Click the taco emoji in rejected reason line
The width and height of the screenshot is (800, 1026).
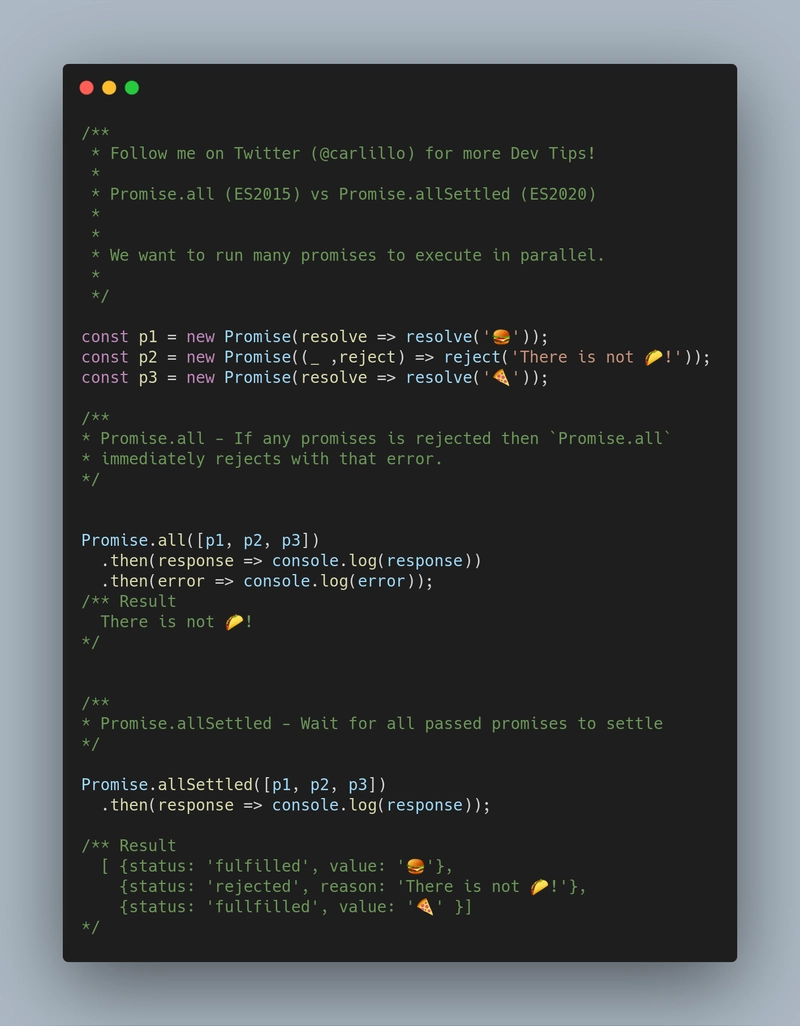tap(539, 887)
